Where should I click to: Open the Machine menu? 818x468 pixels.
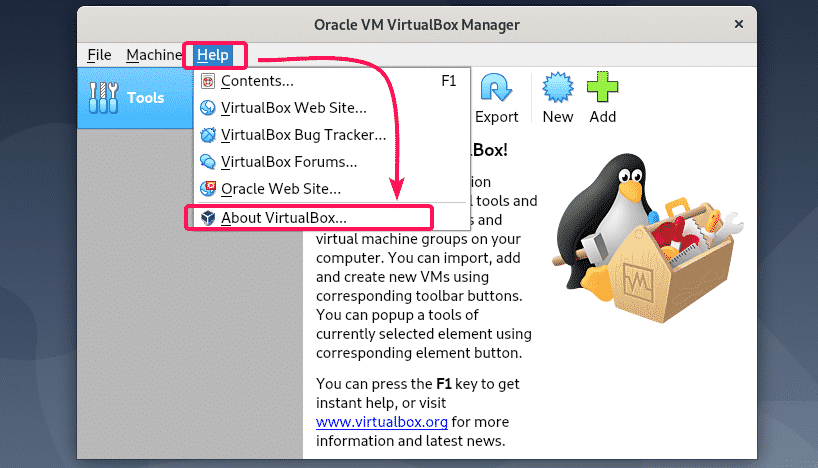154,55
